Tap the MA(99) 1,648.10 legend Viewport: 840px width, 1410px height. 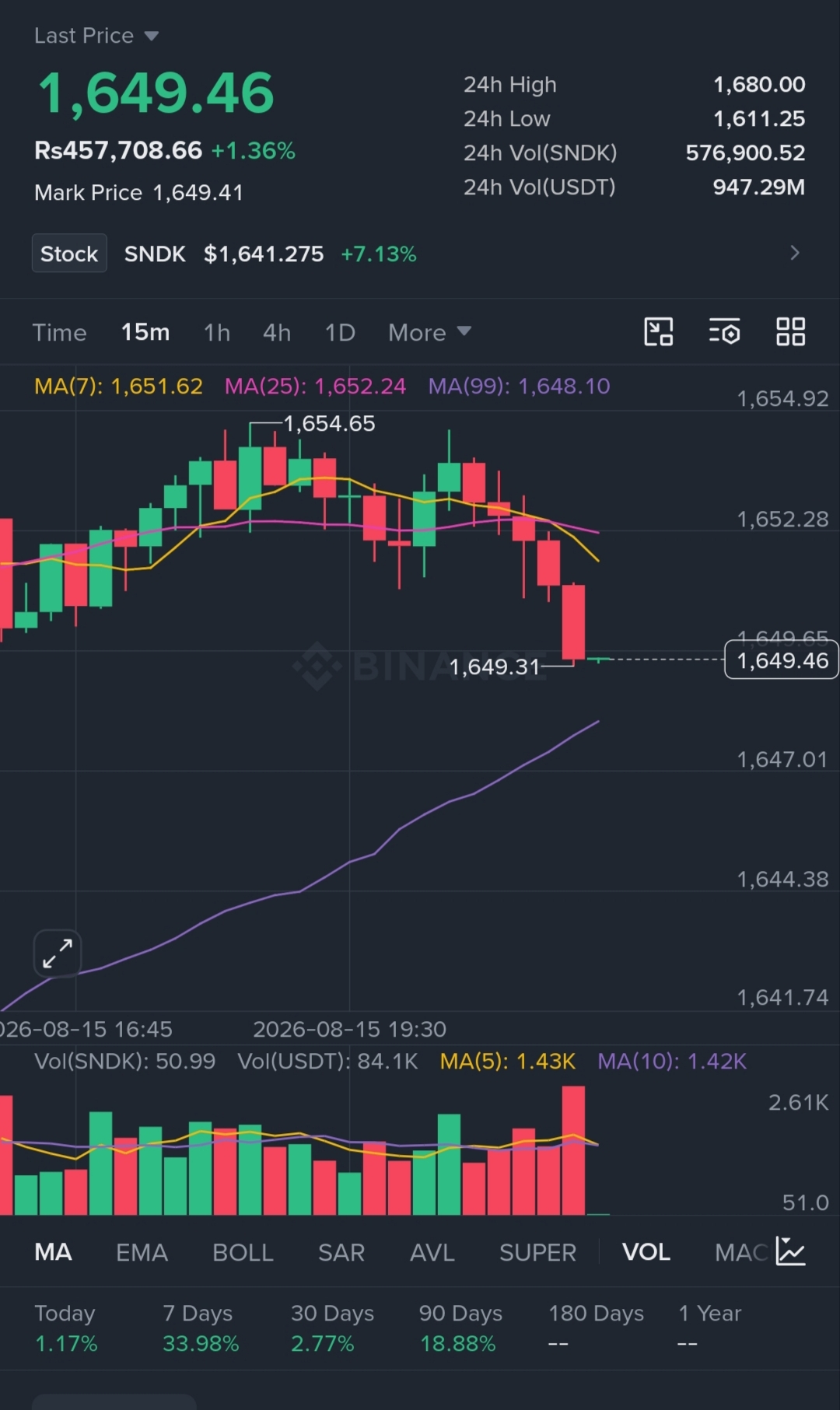pos(519,387)
